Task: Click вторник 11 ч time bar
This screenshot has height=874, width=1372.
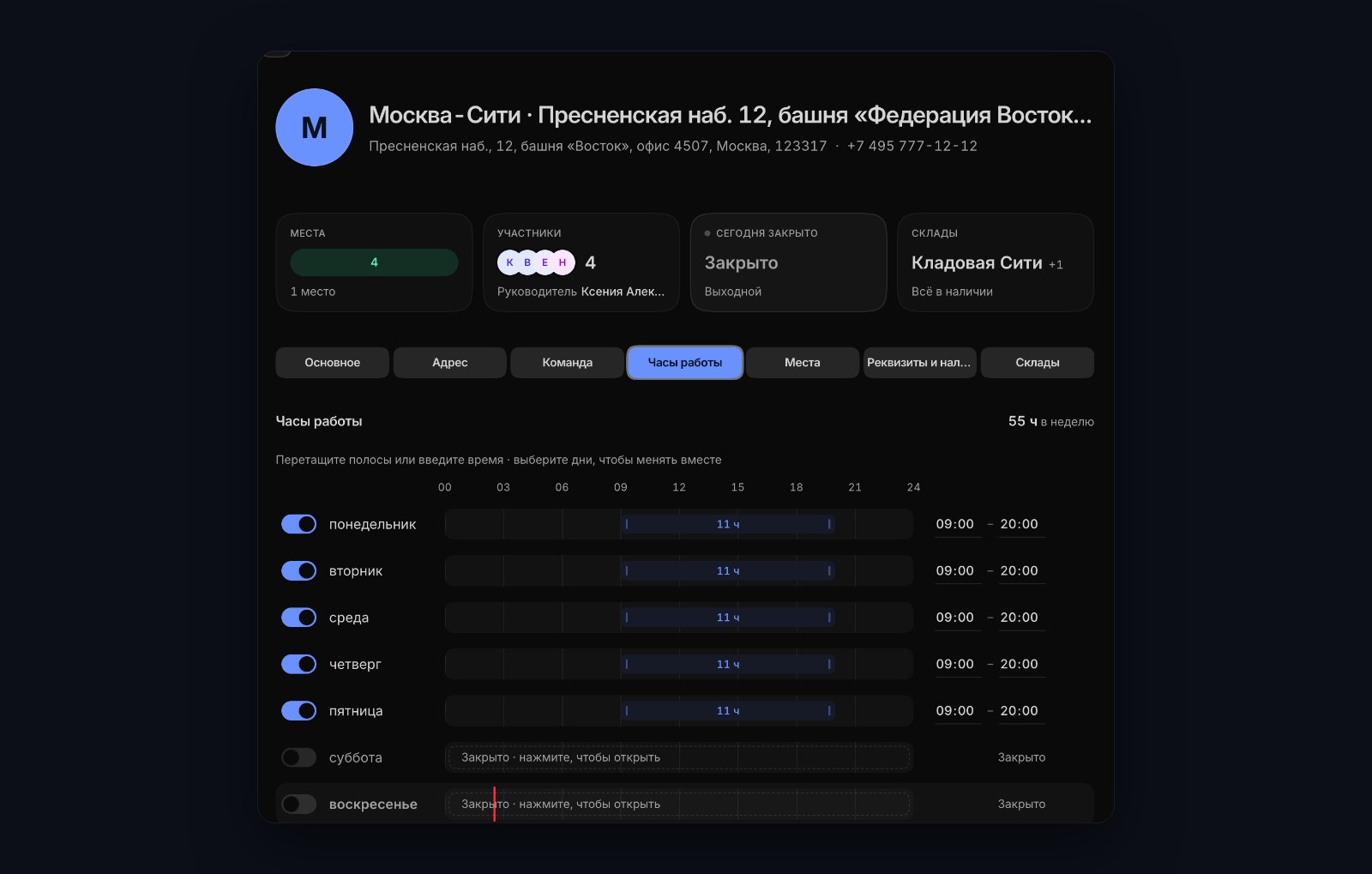Action: [x=728, y=570]
